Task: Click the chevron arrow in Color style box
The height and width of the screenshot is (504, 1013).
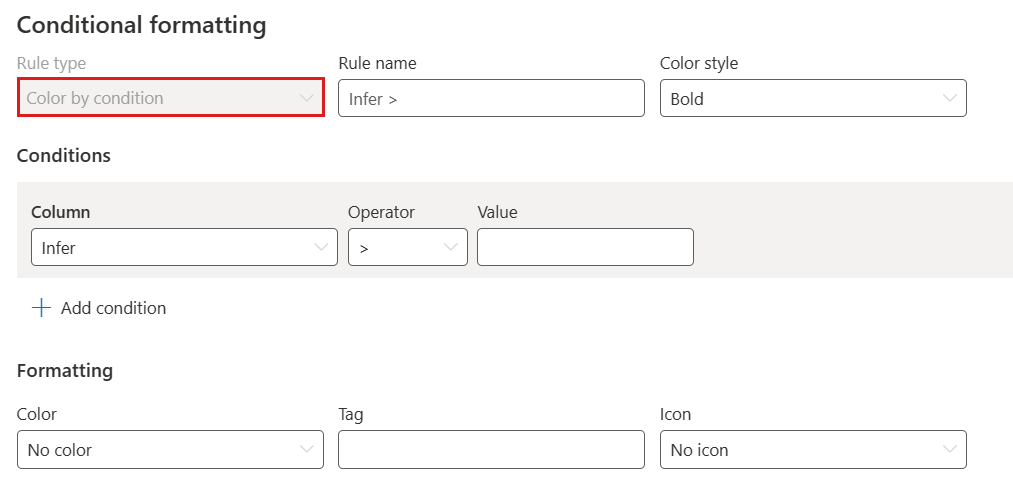Action: pyautogui.click(x=949, y=99)
